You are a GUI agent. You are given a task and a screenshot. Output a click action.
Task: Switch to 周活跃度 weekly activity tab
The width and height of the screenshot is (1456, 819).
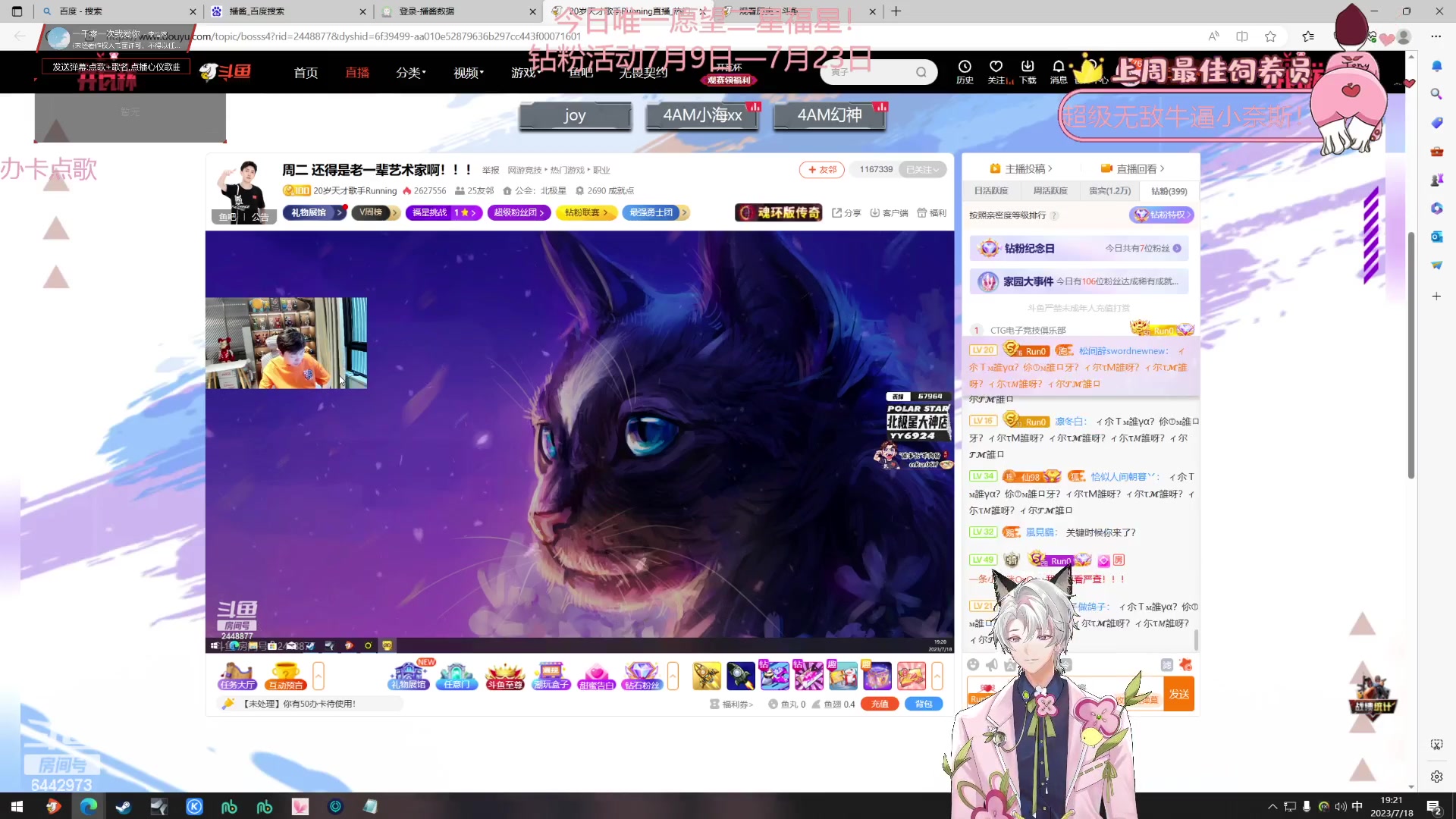[x=1050, y=191]
